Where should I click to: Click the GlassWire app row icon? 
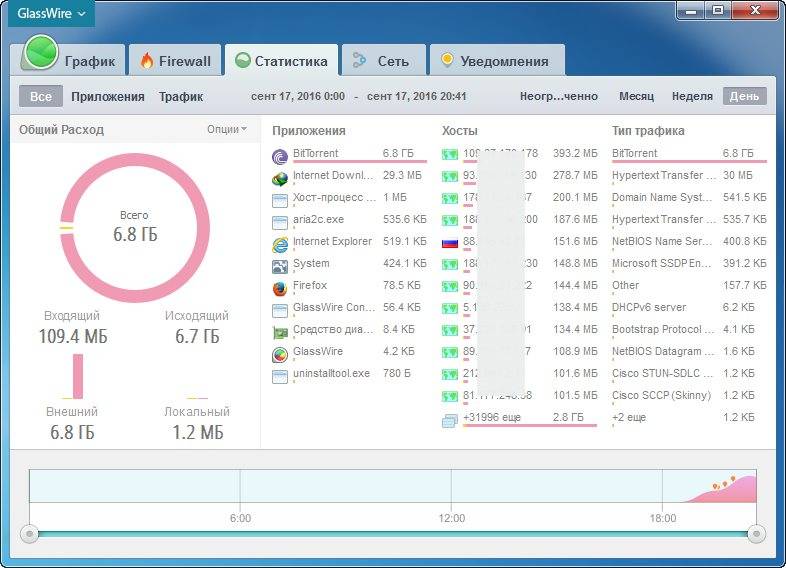(280, 354)
